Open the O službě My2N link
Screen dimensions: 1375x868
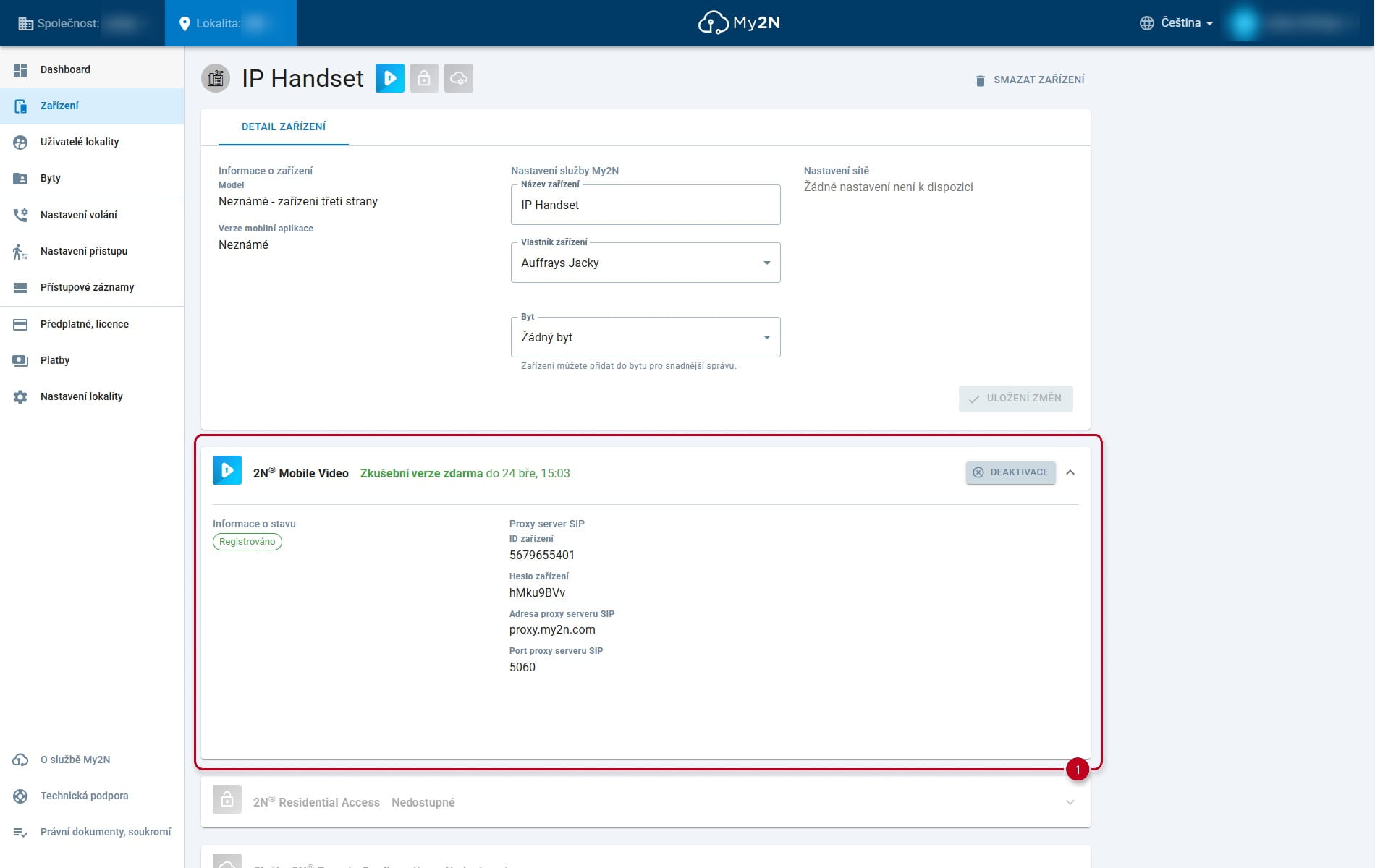click(92, 759)
